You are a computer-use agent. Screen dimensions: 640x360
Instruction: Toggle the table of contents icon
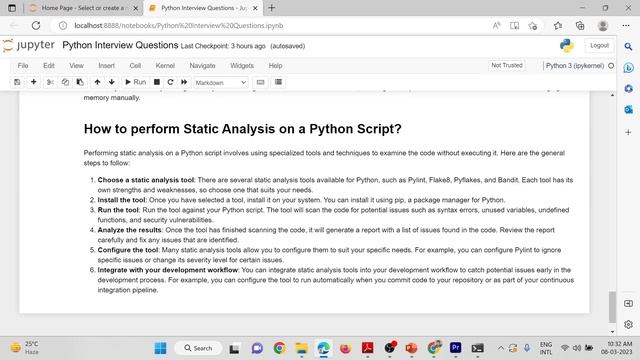(x=278, y=82)
